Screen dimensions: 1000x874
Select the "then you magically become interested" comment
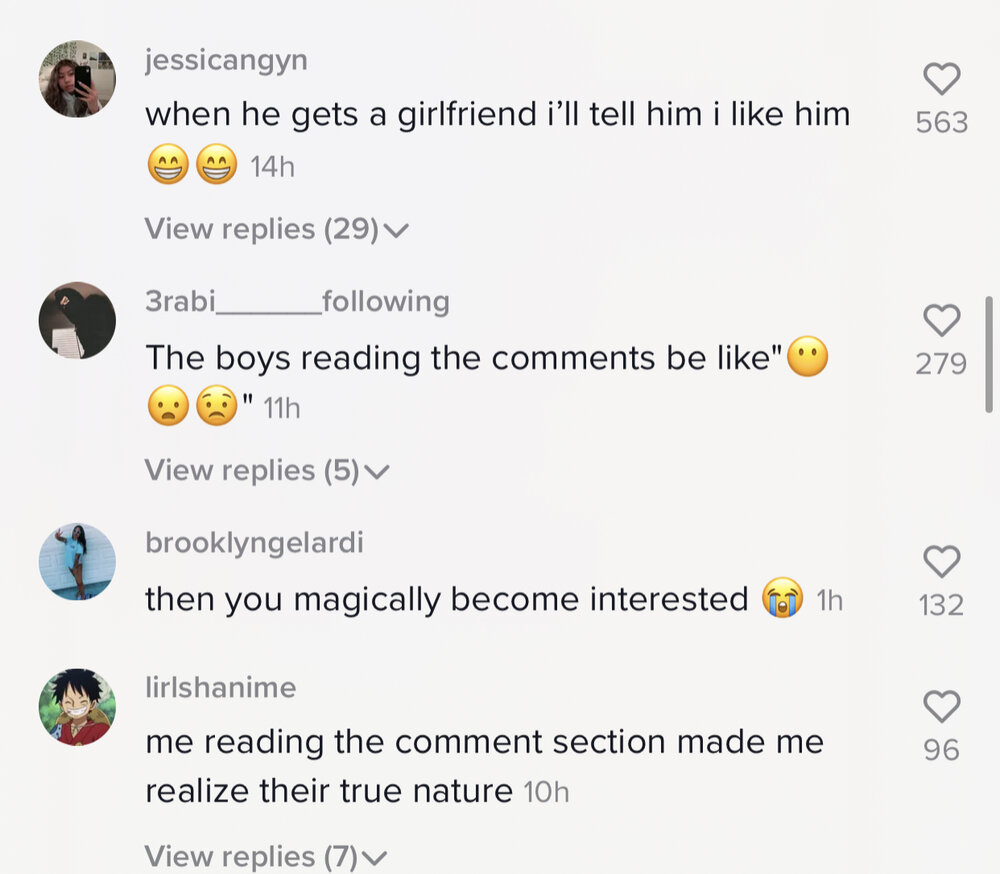pos(446,599)
